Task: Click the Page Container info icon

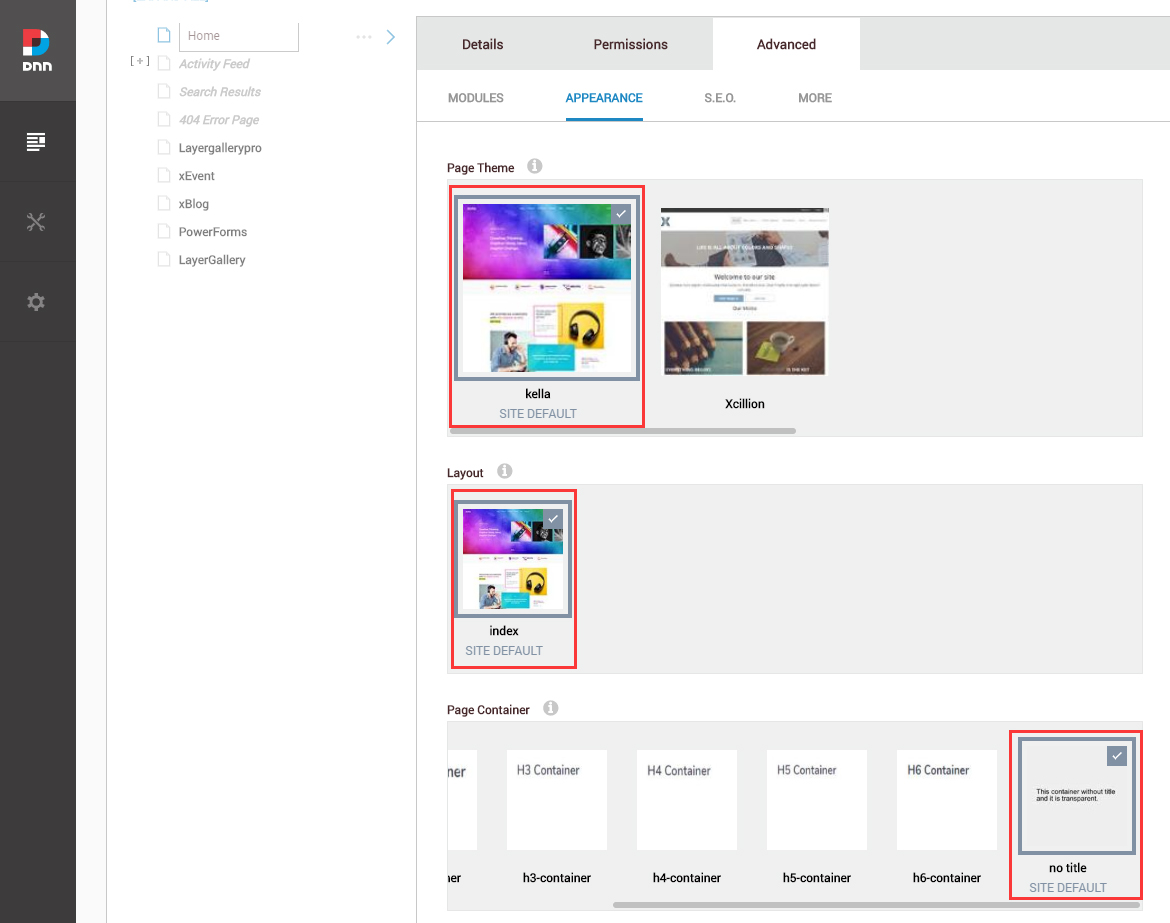Action: click(x=551, y=707)
